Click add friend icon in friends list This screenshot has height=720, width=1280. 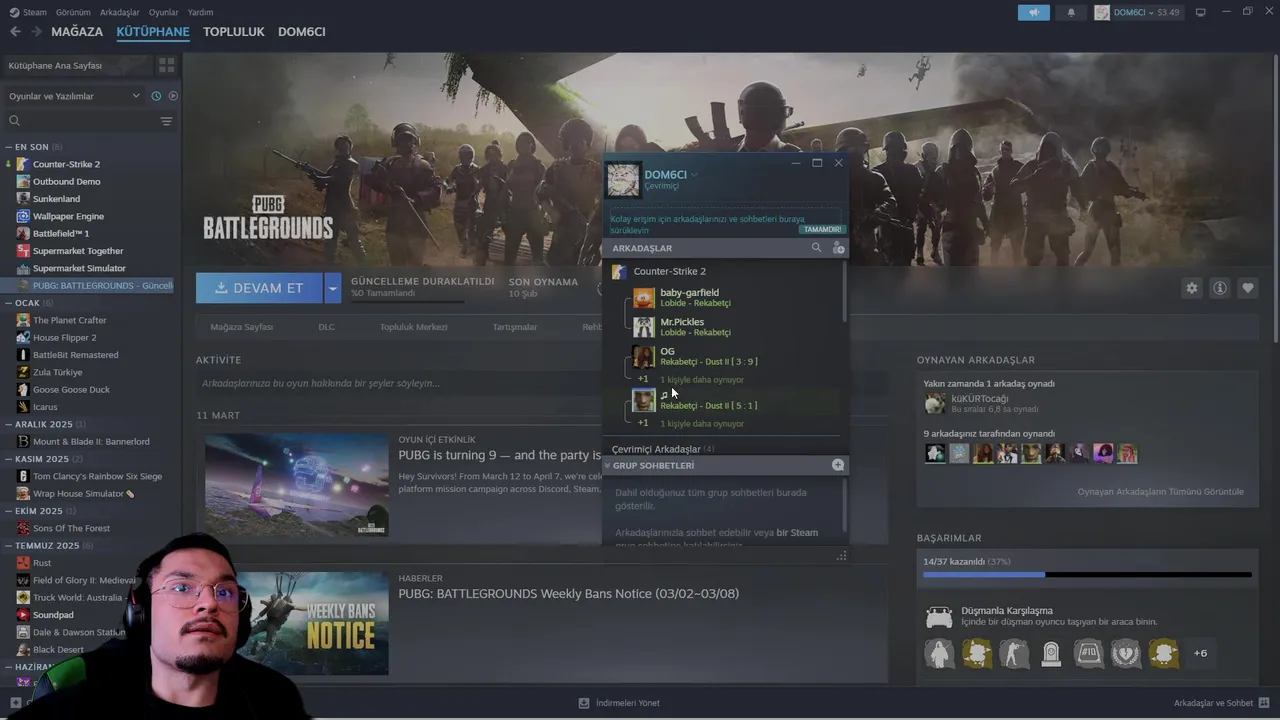coord(838,248)
